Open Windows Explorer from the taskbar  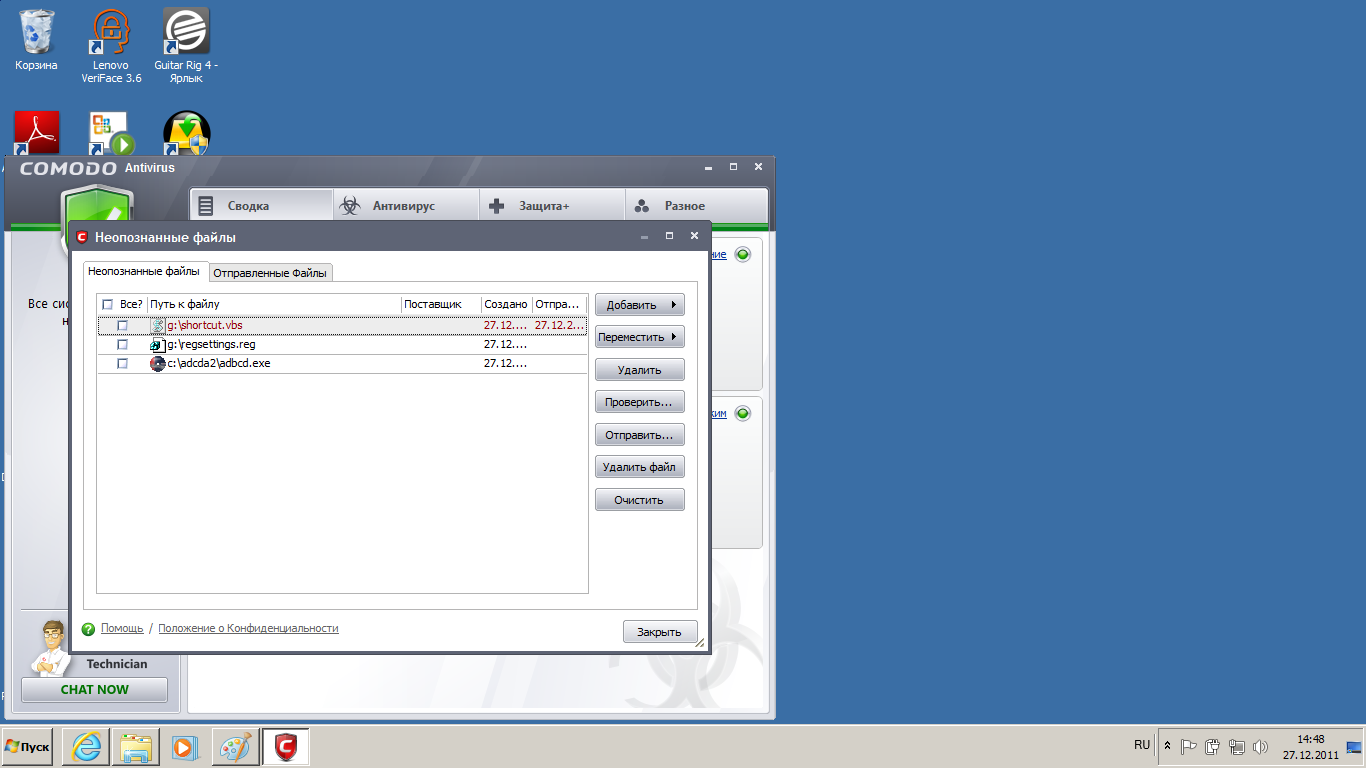(135, 746)
